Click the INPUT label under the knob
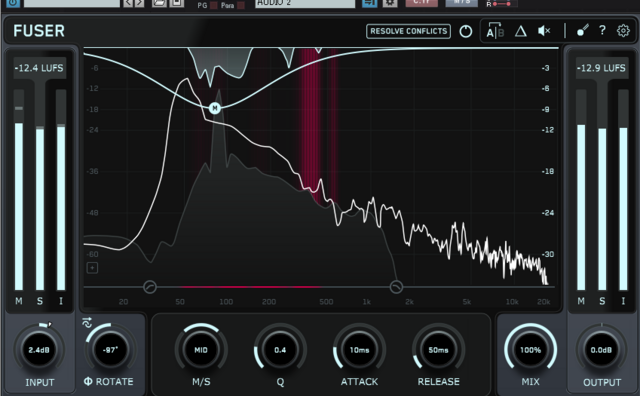The width and height of the screenshot is (640, 396). 40,383
